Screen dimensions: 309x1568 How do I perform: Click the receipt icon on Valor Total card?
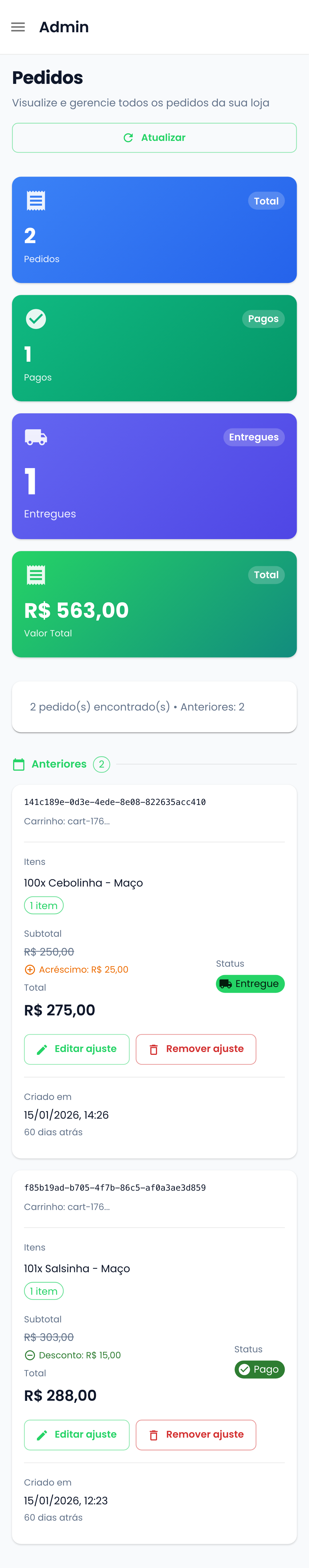coord(36,574)
